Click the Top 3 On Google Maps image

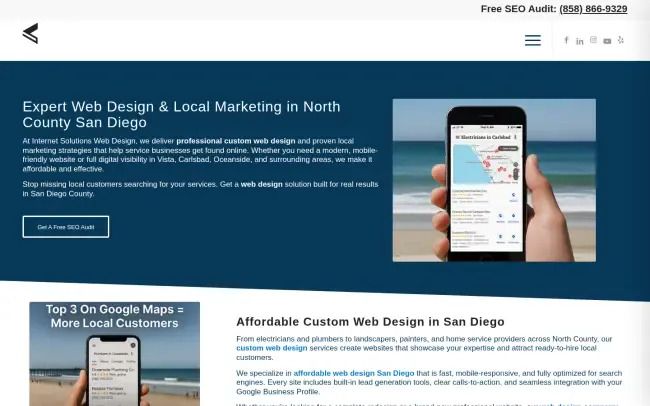(114, 354)
